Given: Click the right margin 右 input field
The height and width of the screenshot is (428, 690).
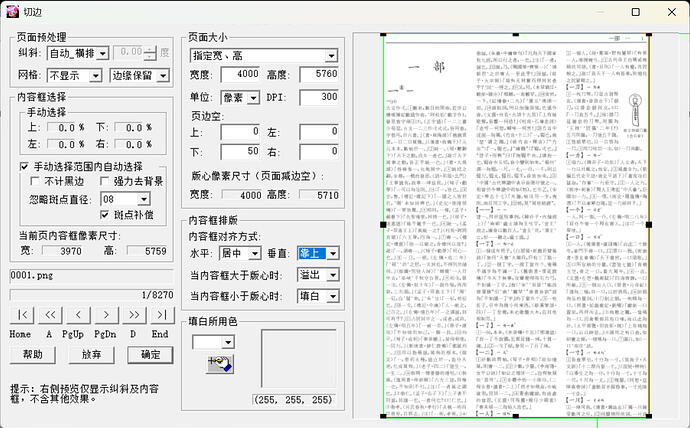Looking at the screenshot, I should click(319, 152).
